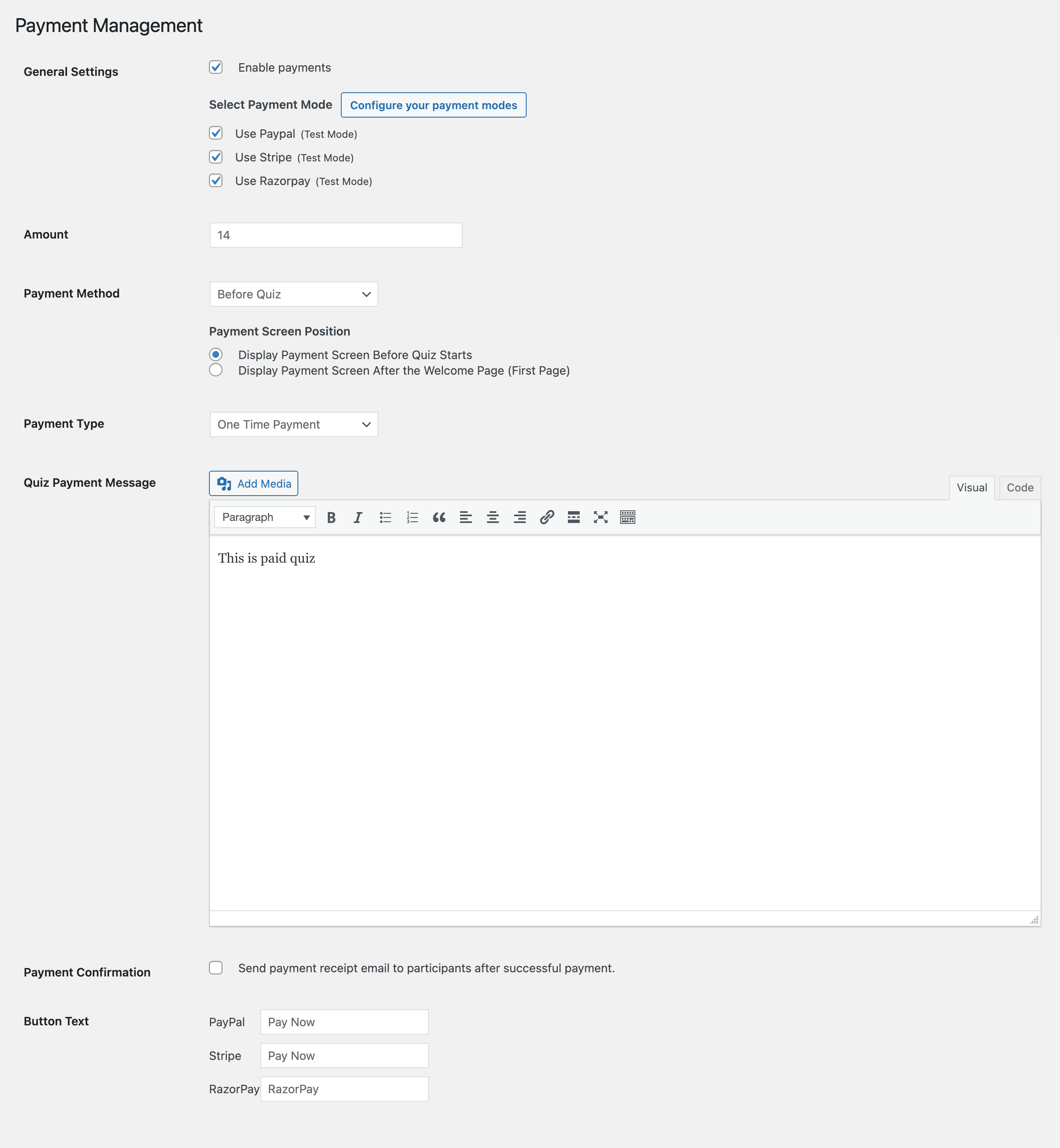Click the Add Media button
Viewport: 1060px width, 1148px height.
[x=254, y=484]
